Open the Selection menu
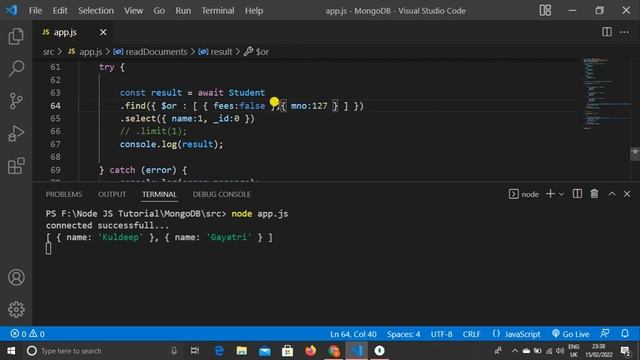The image size is (640, 360). [x=96, y=11]
